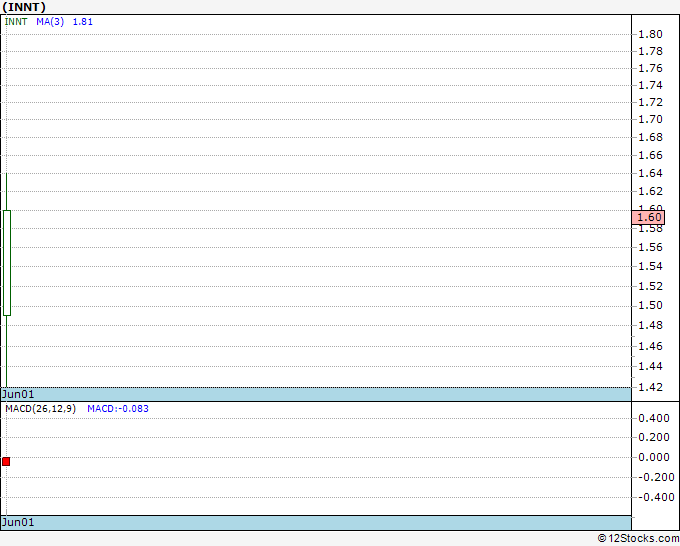
Task: Open the 12Stocks.com copyright link
Action: (638, 539)
